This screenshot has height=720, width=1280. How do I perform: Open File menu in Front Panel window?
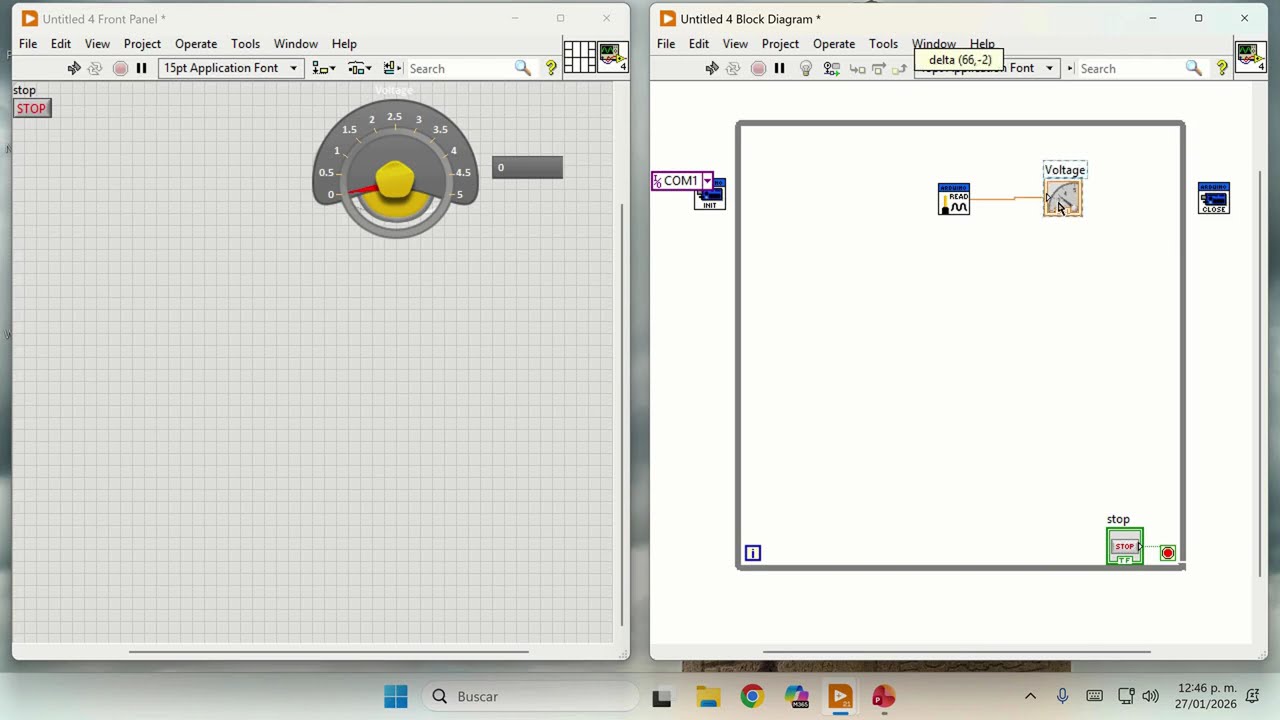tap(28, 44)
